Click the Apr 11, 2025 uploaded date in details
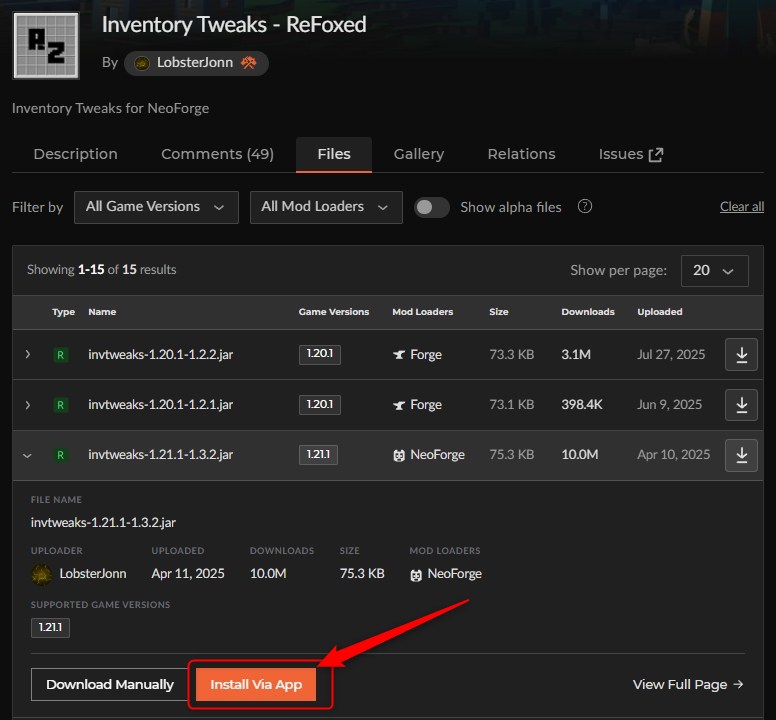This screenshot has width=776, height=720. [188, 574]
